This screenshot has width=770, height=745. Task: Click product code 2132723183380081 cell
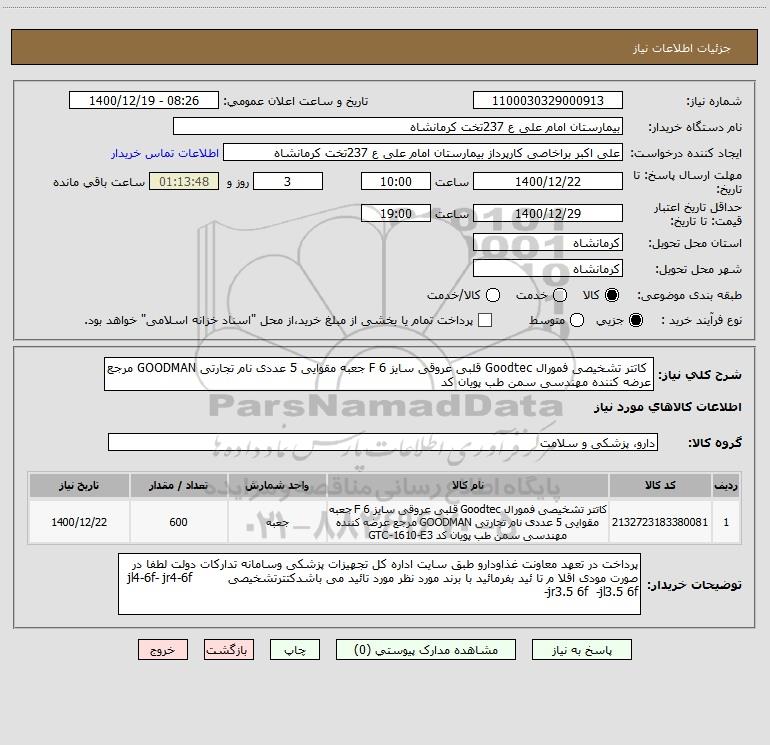(x=660, y=522)
